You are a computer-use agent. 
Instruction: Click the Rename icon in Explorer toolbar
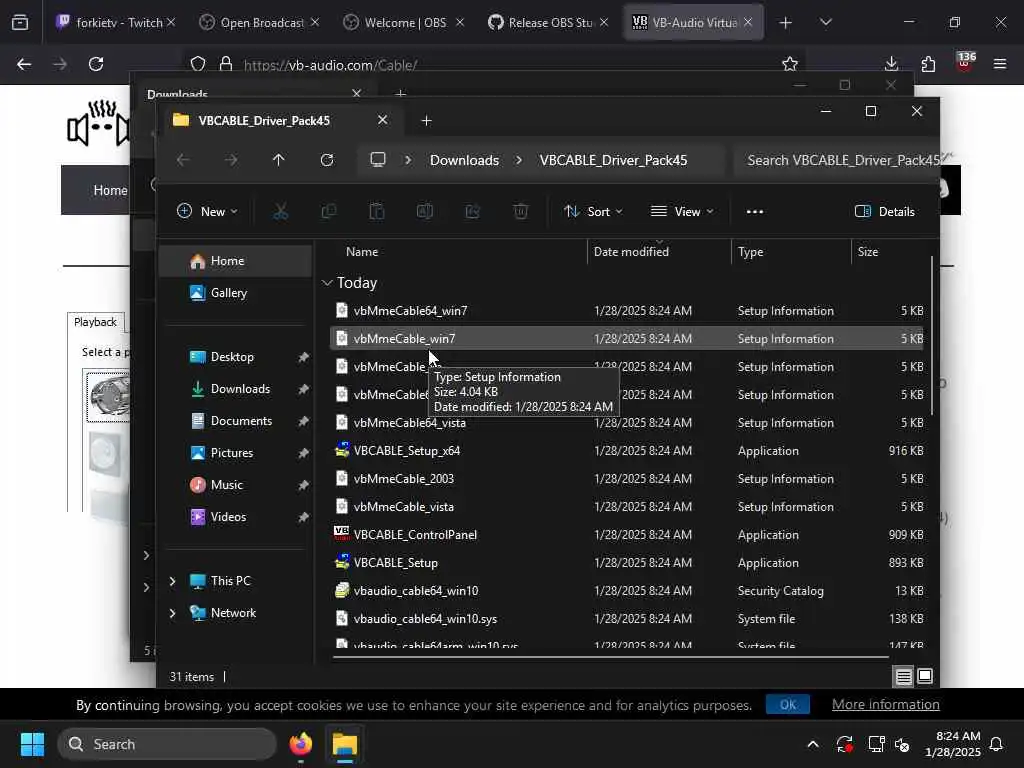(x=424, y=211)
